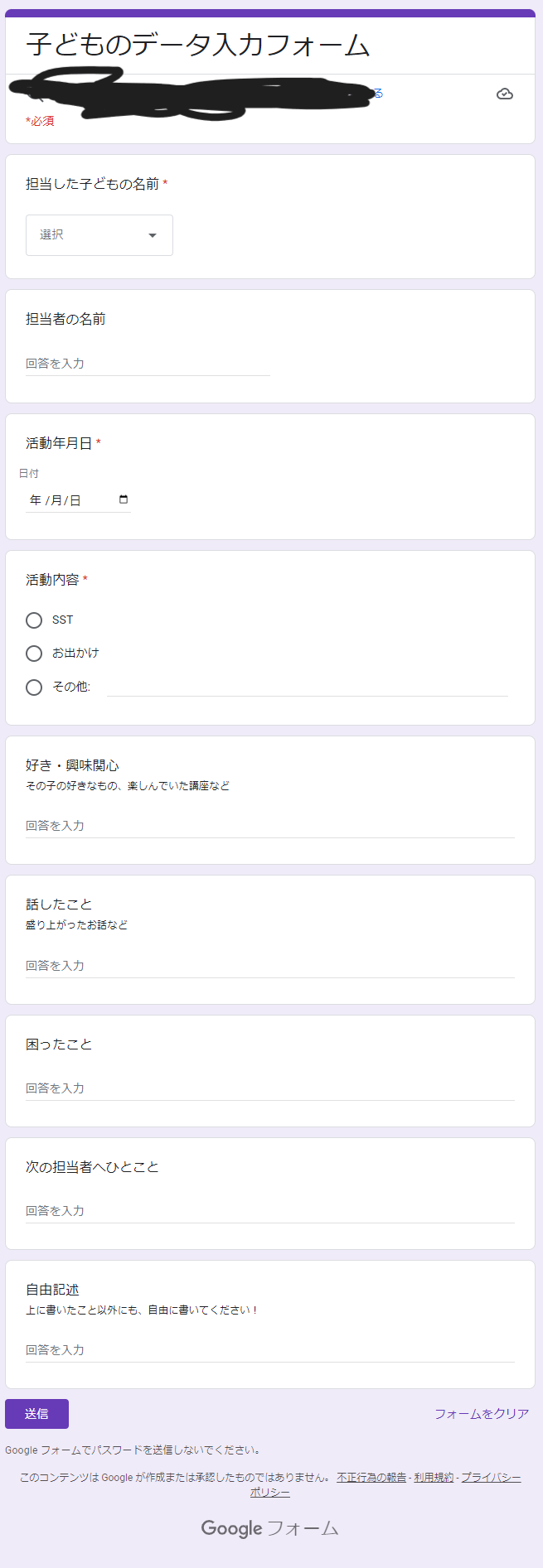Select the SST radio button
The width and height of the screenshot is (543, 1568).
(34, 620)
